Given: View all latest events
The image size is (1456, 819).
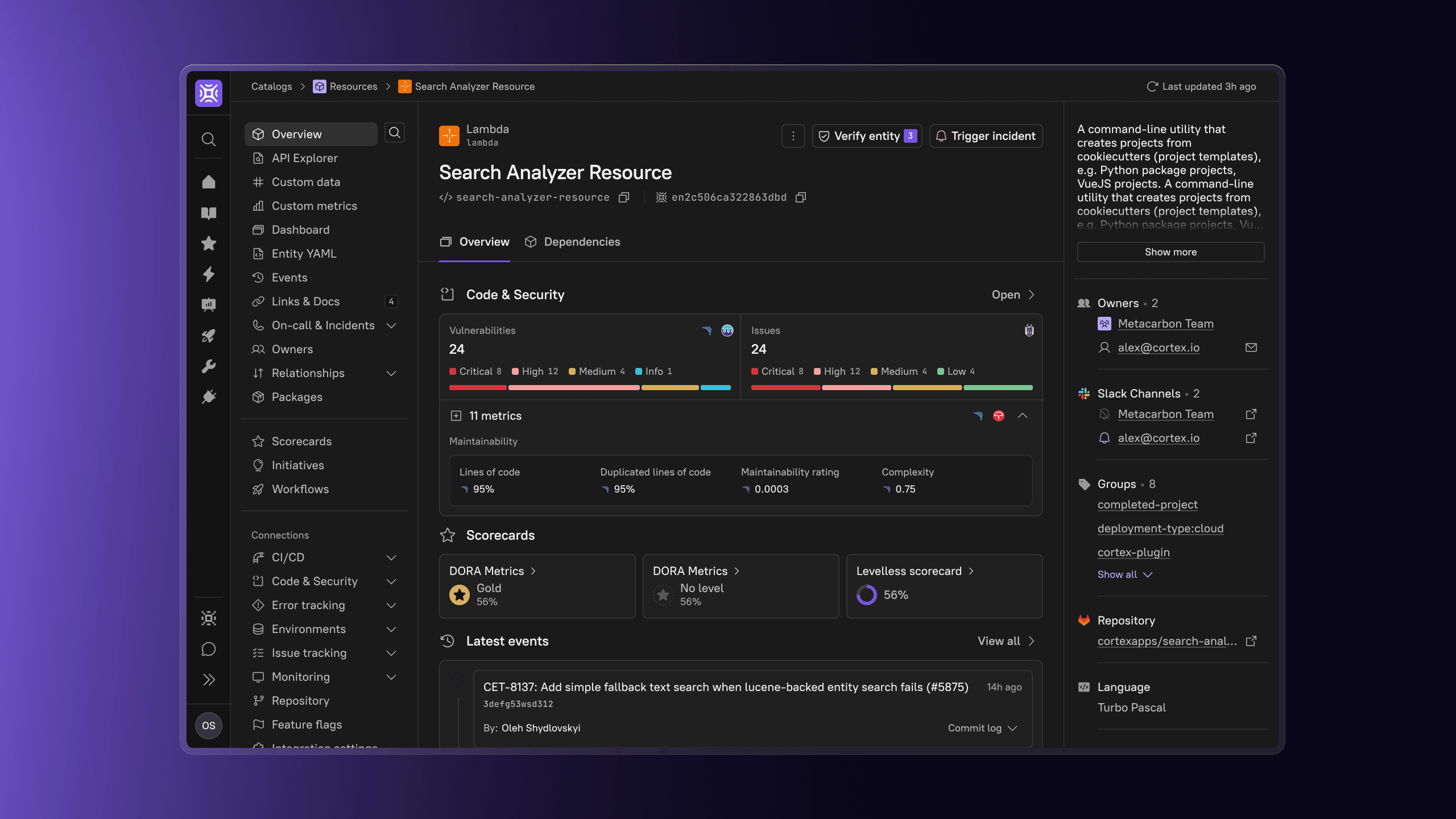Looking at the screenshot, I should tap(1006, 641).
